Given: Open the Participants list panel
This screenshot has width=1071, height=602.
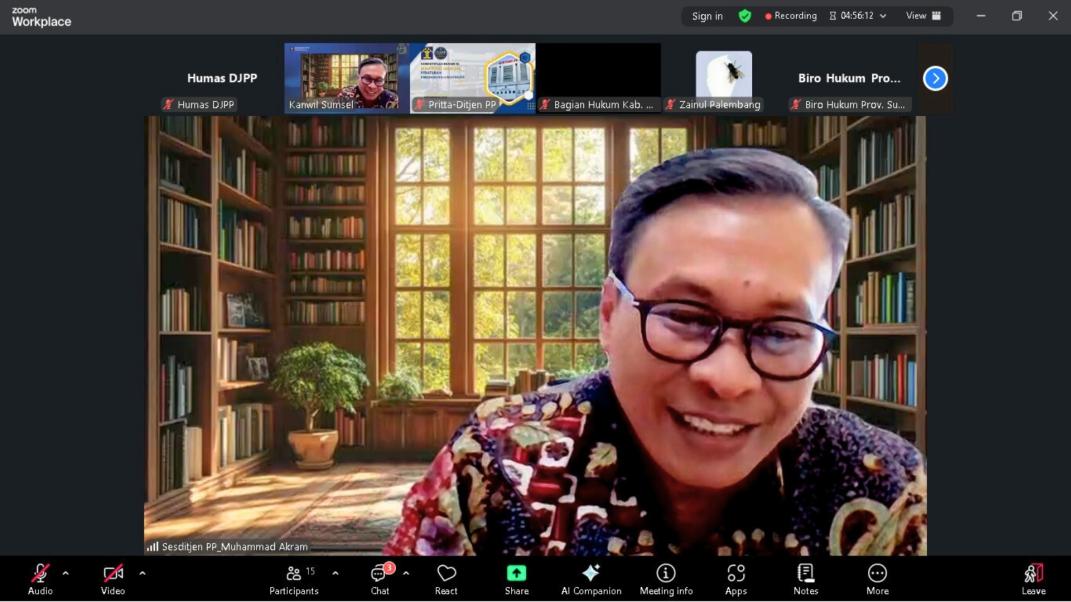Looking at the screenshot, I should 294,579.
